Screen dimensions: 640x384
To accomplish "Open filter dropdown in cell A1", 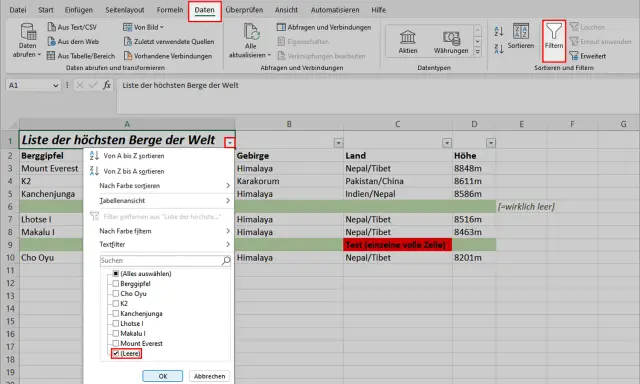I will click(x=230, y=142).
